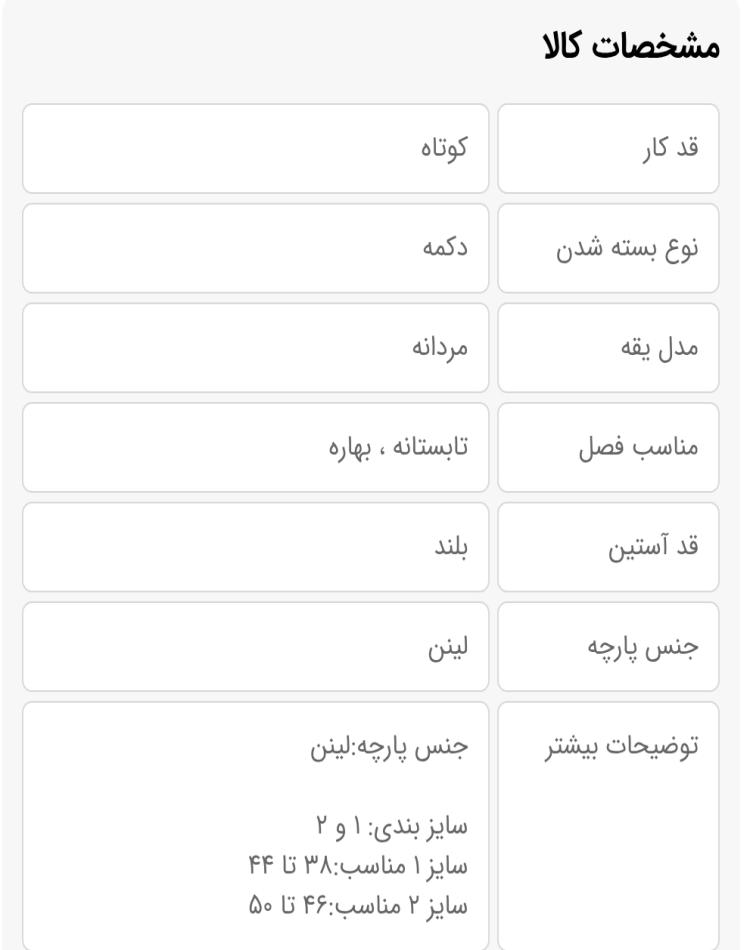Select the سایز ۲ مناسب:۴۶ تا ۵۰ line

[x=358, y=905]
